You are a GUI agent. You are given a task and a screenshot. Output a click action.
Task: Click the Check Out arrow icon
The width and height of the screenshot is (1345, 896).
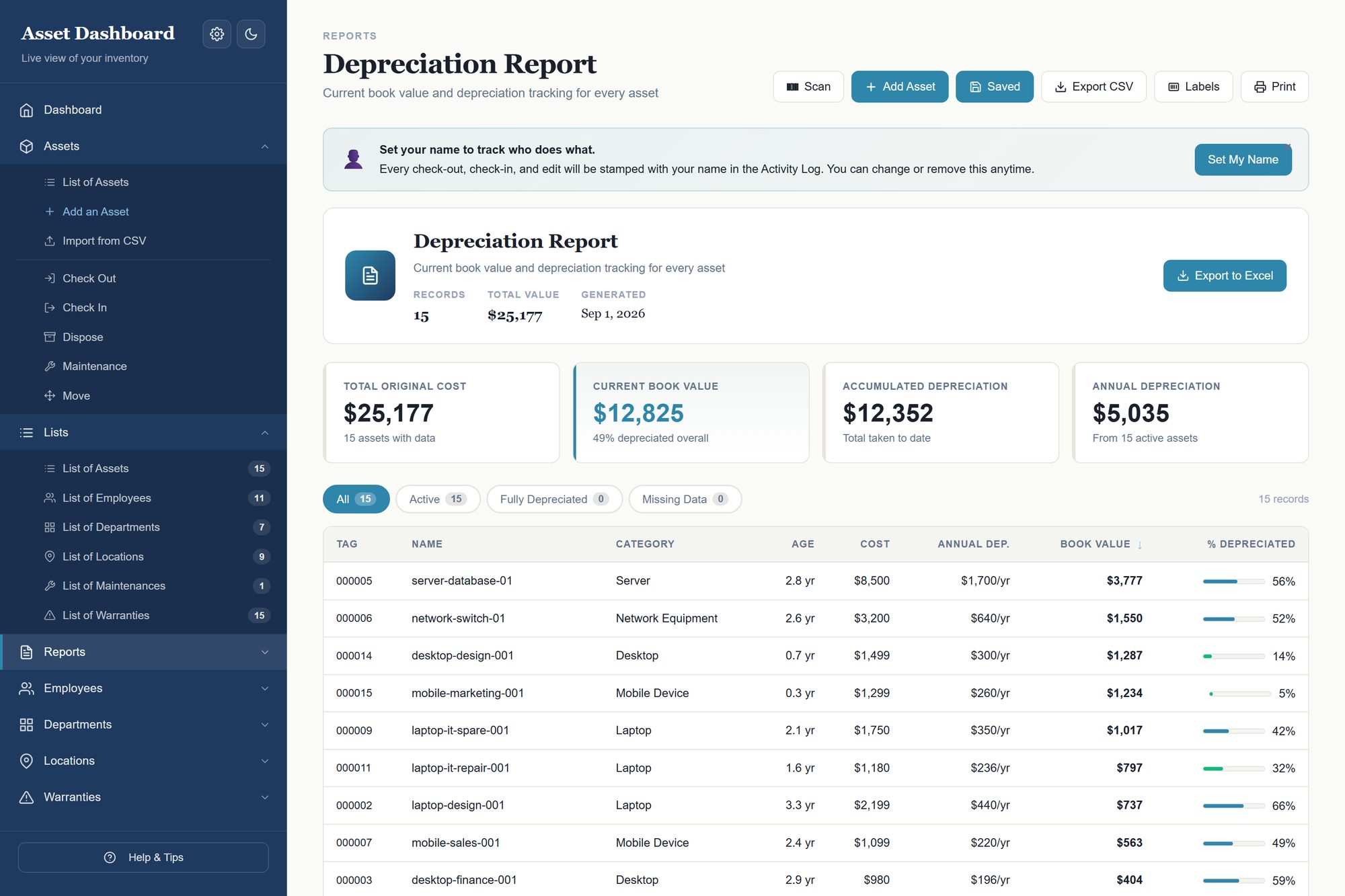50,278
